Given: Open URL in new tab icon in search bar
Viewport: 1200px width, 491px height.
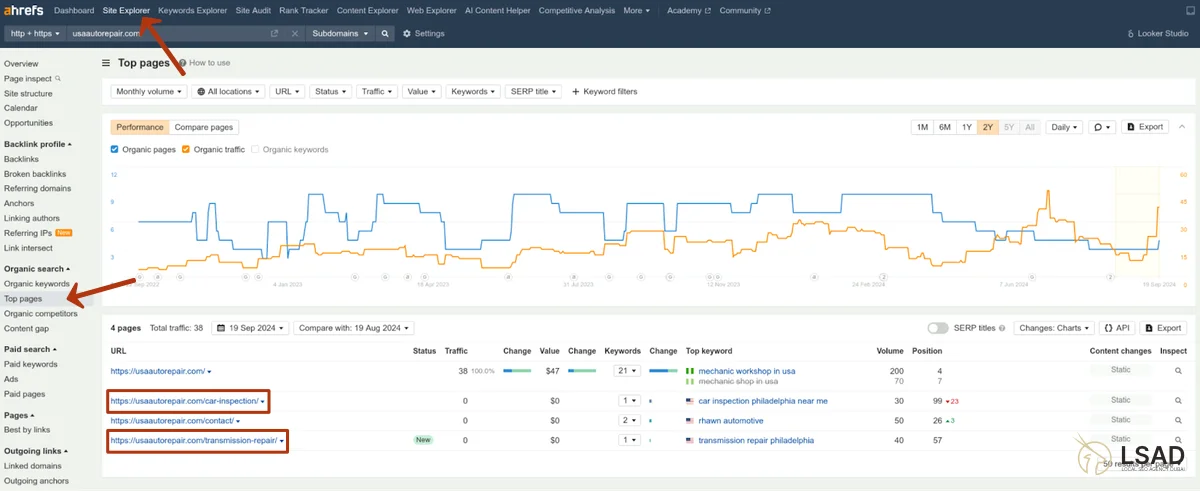Looking at the screenshot, I should [275, 33].
